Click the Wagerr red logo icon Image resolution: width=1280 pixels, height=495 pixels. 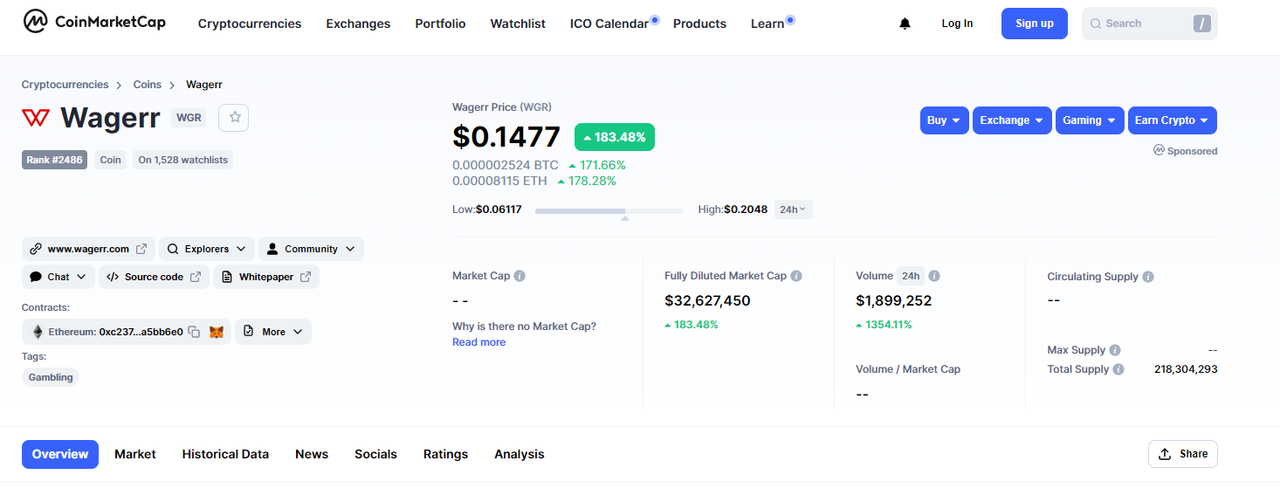point(35,117)
